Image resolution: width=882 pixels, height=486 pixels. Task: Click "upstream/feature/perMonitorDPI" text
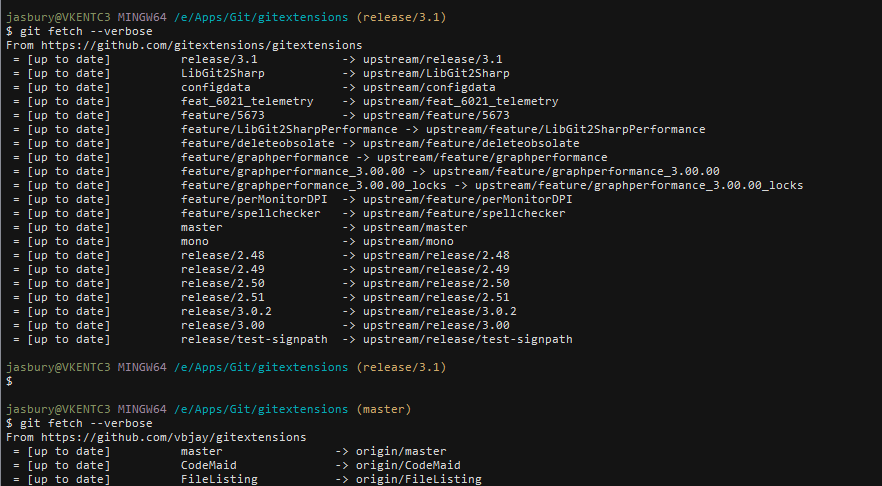[x=467, y=200]
